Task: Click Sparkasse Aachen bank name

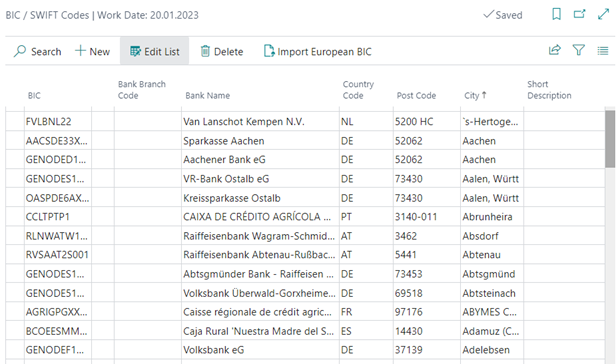Action: (x=260, y=141)
